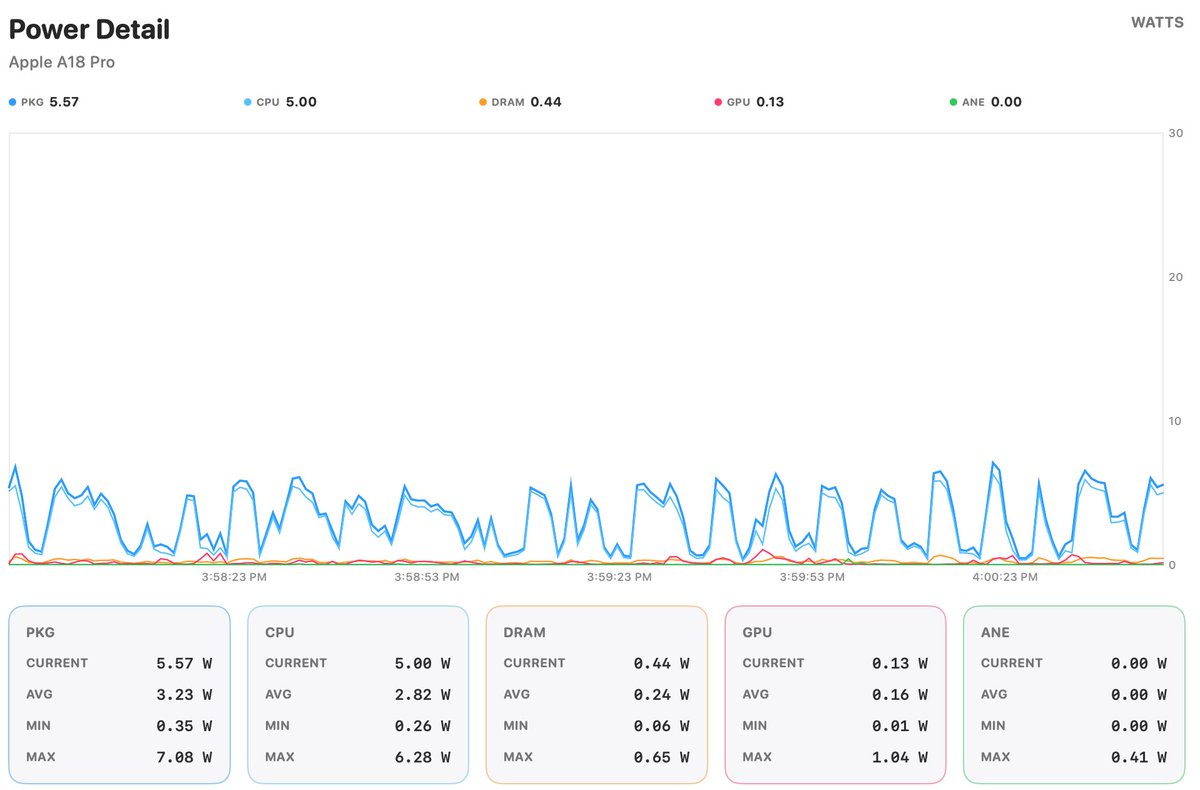Click ANE card MAX value 0.41 W
Image resolution: width=1200 pixels, height=790 pixels.
click(1139, 757)
